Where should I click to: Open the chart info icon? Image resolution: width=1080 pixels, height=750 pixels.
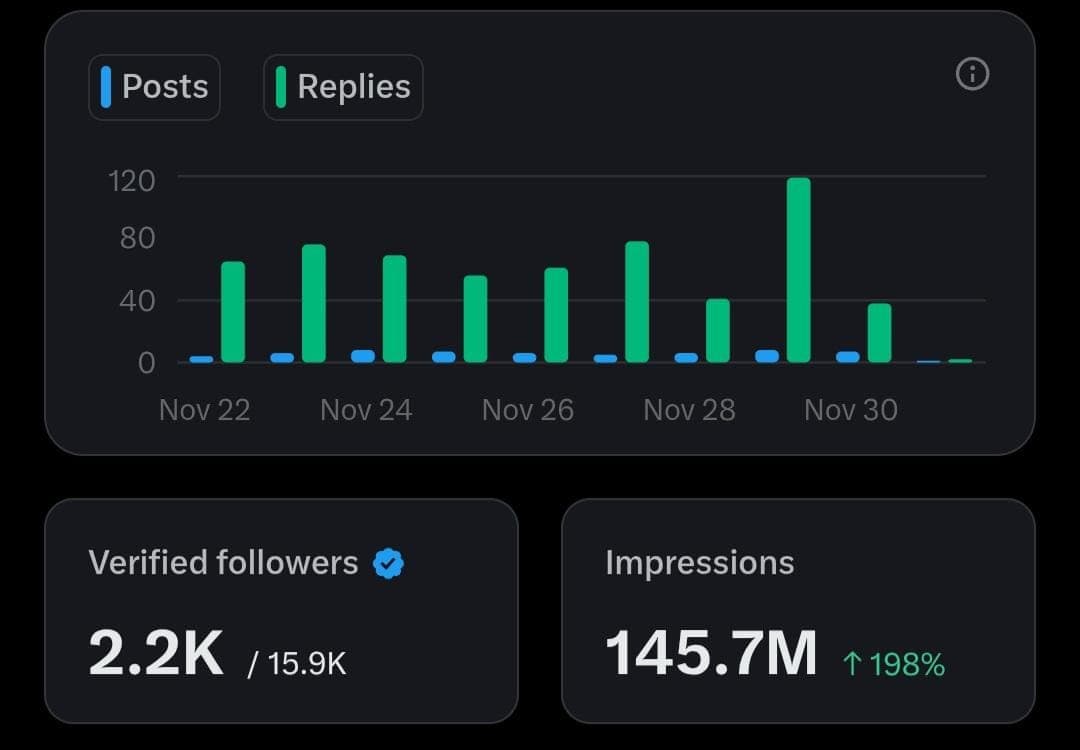click(x=972, y=74)
